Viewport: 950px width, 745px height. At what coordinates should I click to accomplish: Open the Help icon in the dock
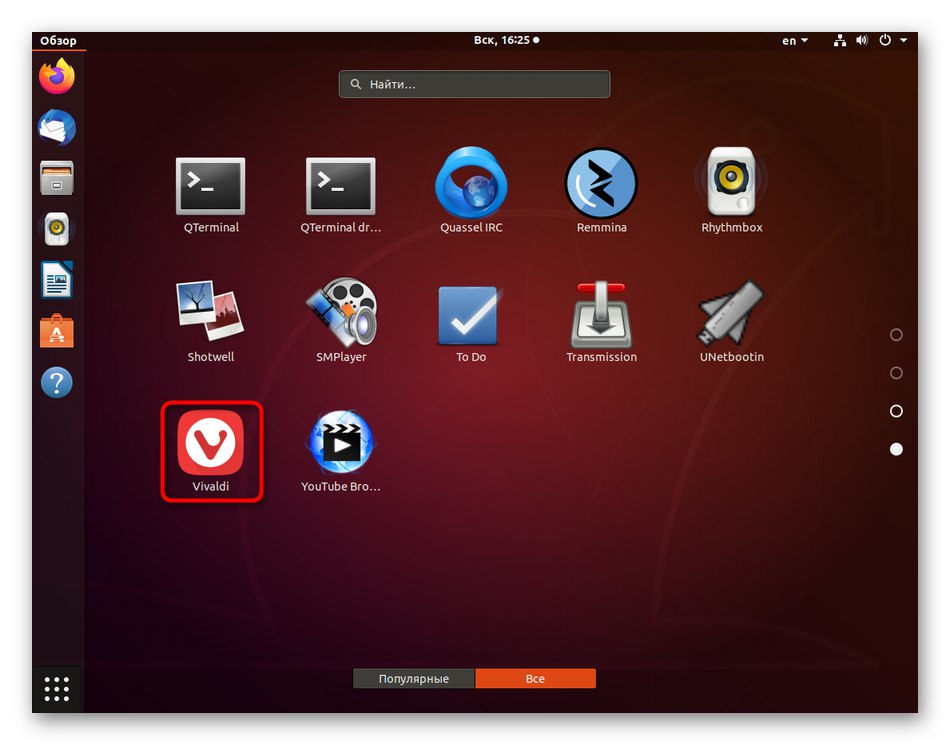[x=56, y=382]
